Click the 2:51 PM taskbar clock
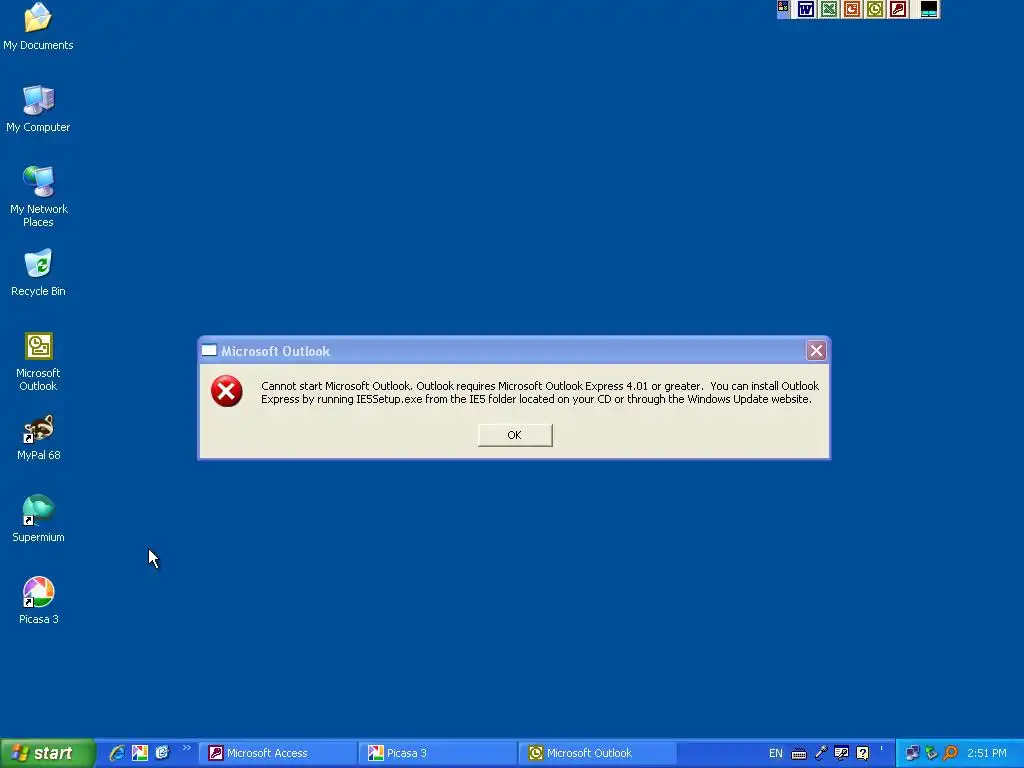Screen dimensions: 1024x768 pos(987,753)
